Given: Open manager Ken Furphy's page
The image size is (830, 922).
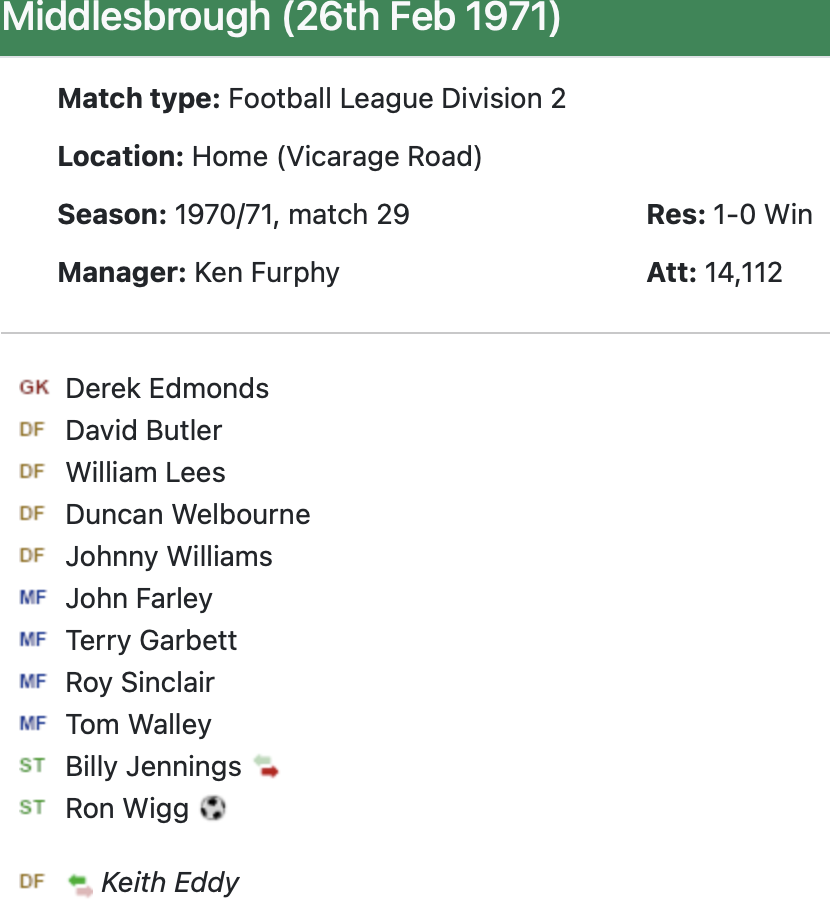Looking at the screenshot, I should tap(267, 272).
